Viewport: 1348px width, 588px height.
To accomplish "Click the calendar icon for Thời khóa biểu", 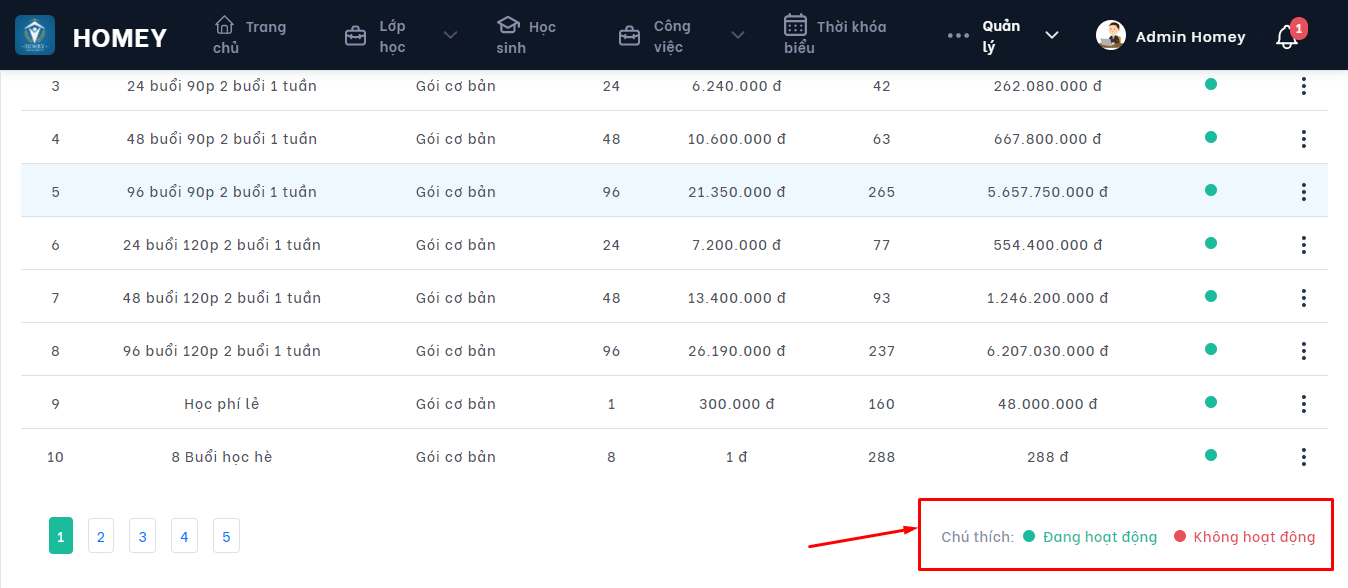I will point(795,25).
